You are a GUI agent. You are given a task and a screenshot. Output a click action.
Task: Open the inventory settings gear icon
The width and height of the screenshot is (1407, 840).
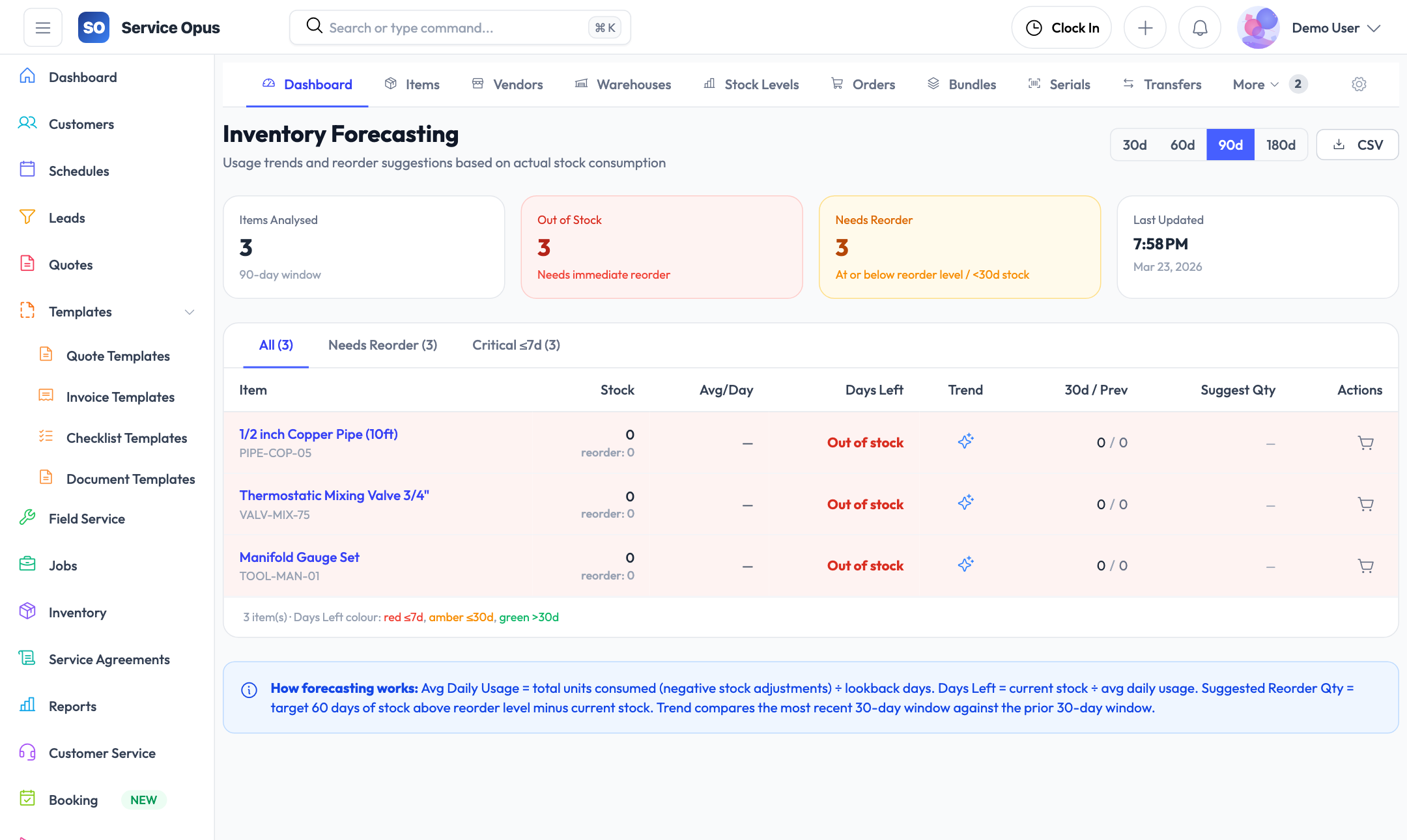point(1359,84)
